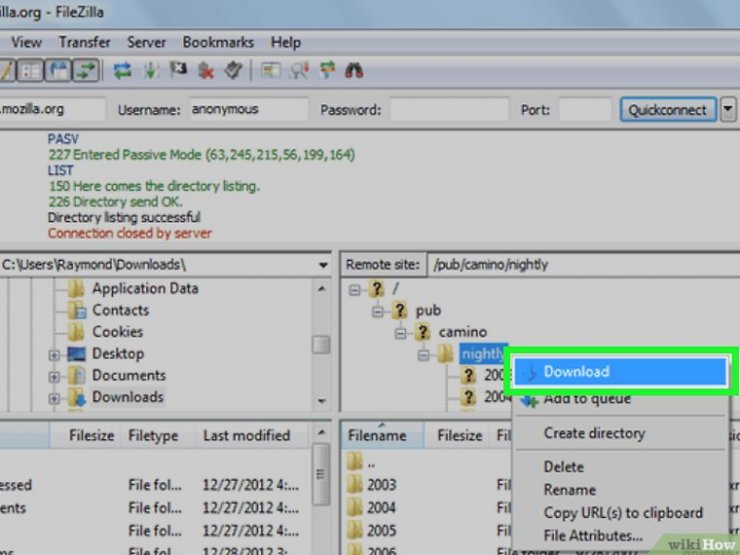Reconnect to last server icon
Image resolution: width=740 pixels, height=555 pixels.
coord(233,71)
